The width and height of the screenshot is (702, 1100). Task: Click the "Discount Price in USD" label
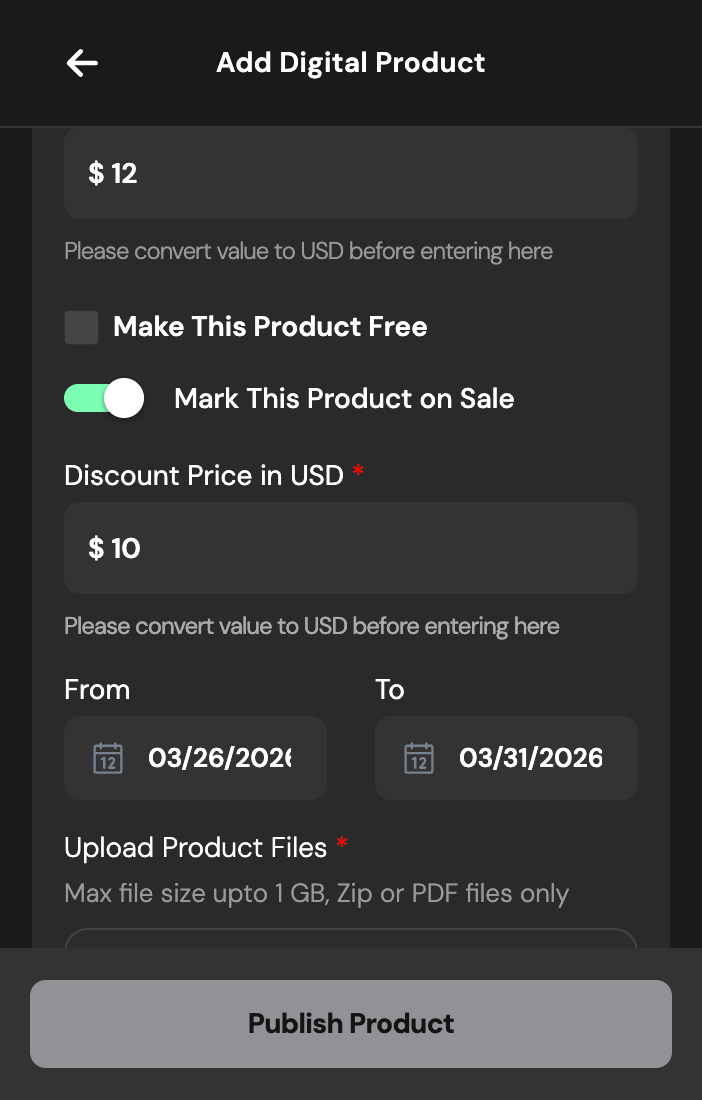pyautogui.click(x=204, y=475)
